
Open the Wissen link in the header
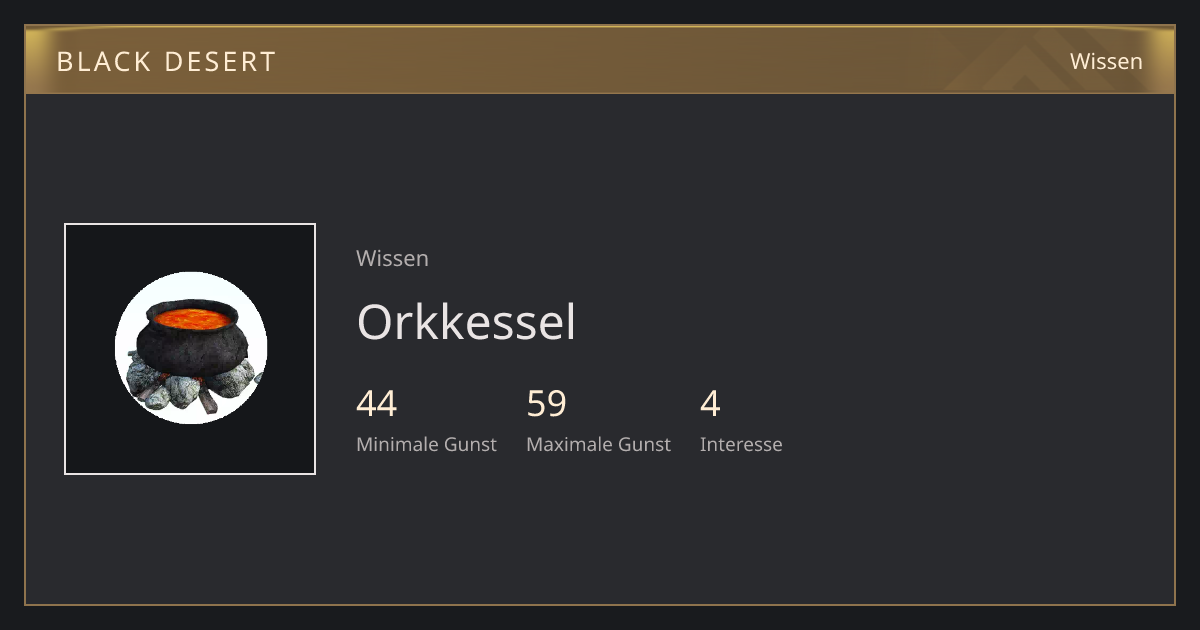(1106, 61)
